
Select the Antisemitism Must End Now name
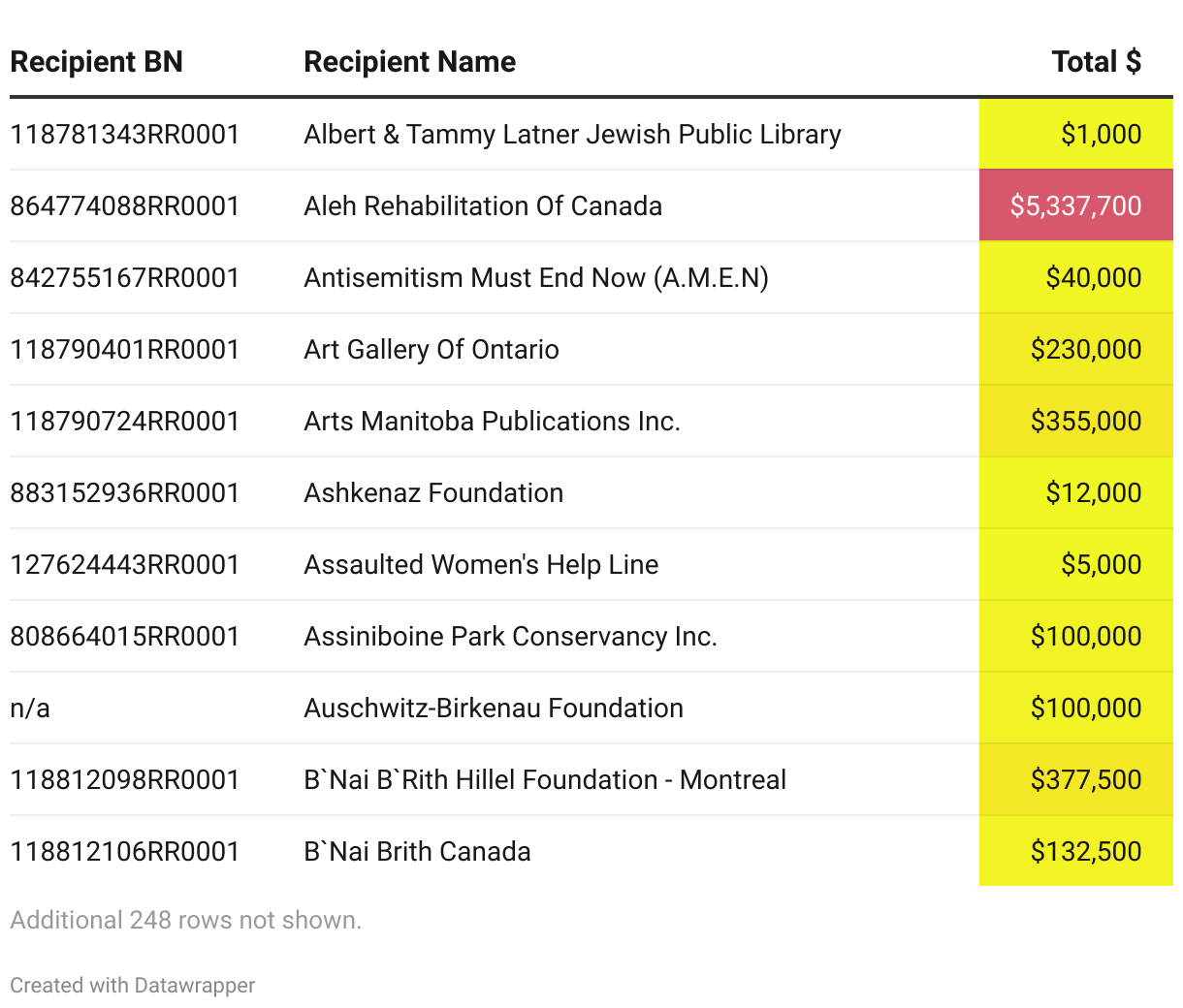536,277
